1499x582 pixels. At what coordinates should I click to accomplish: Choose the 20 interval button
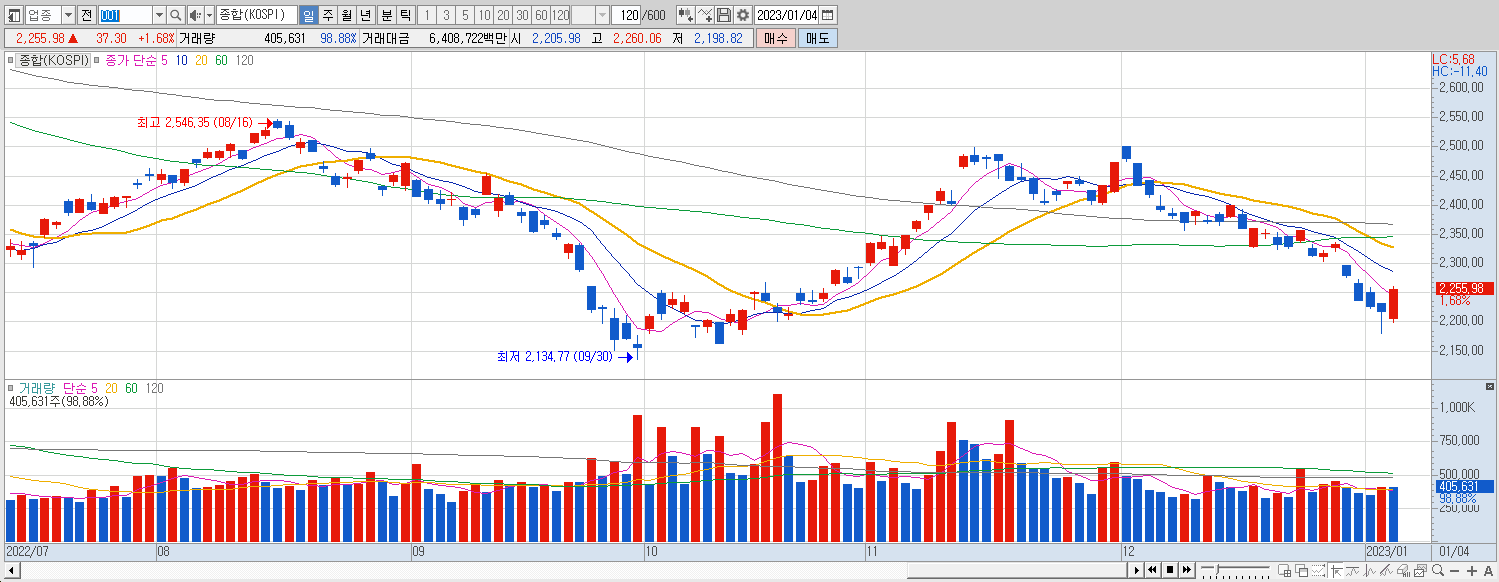pos(503,15)
